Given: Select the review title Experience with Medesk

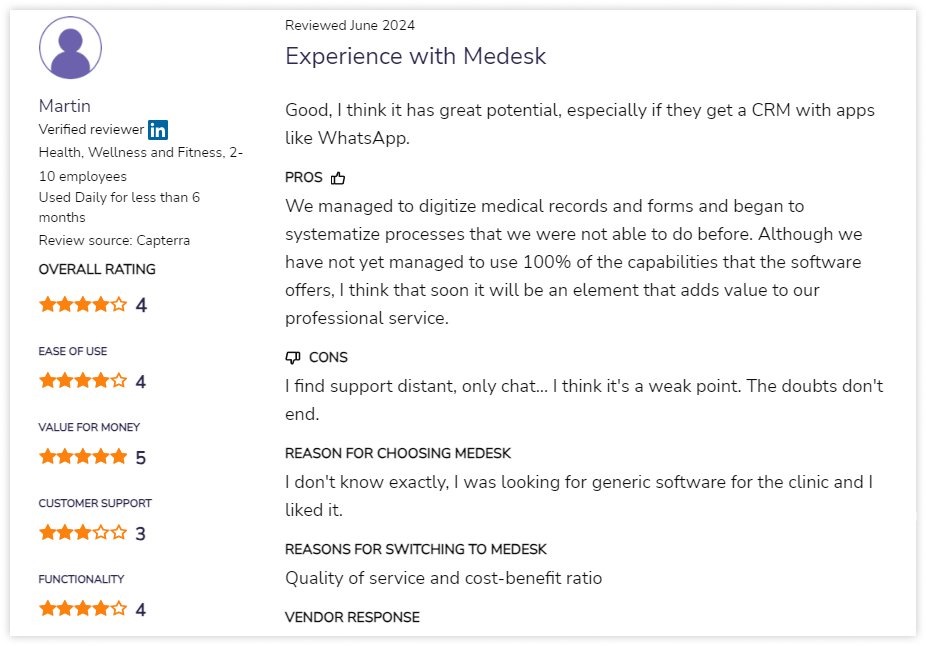Looking at the screenshot, I should point(416,56).
